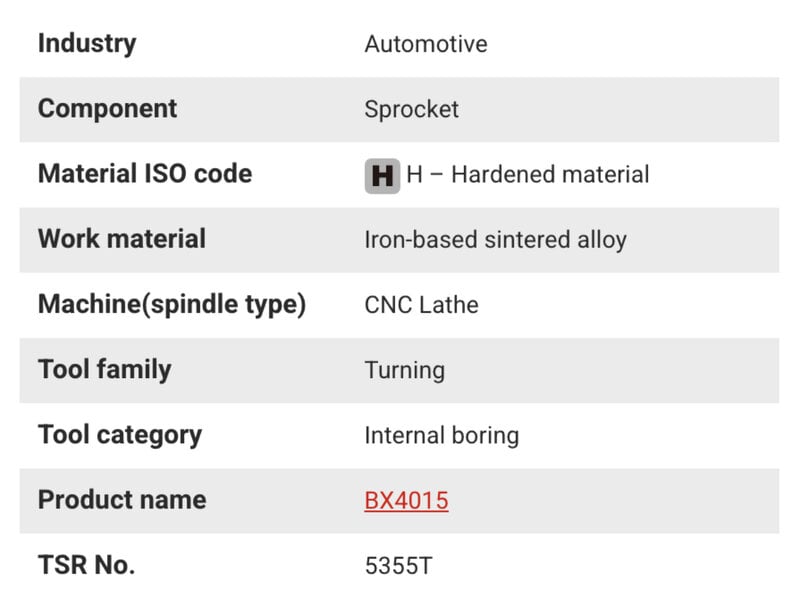The image size is (800, 609).
Task: Click the TSR No. label
Action: click(86, 565)
